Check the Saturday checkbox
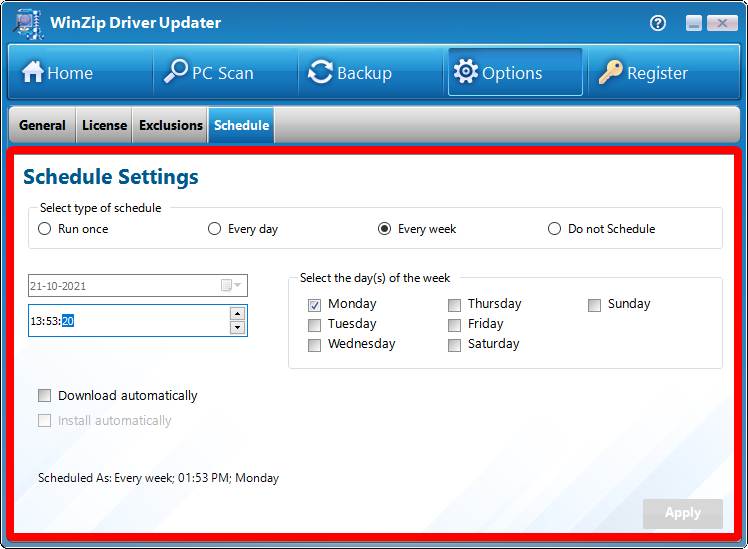This screenshot has width=748, height=549. [454, 345]
